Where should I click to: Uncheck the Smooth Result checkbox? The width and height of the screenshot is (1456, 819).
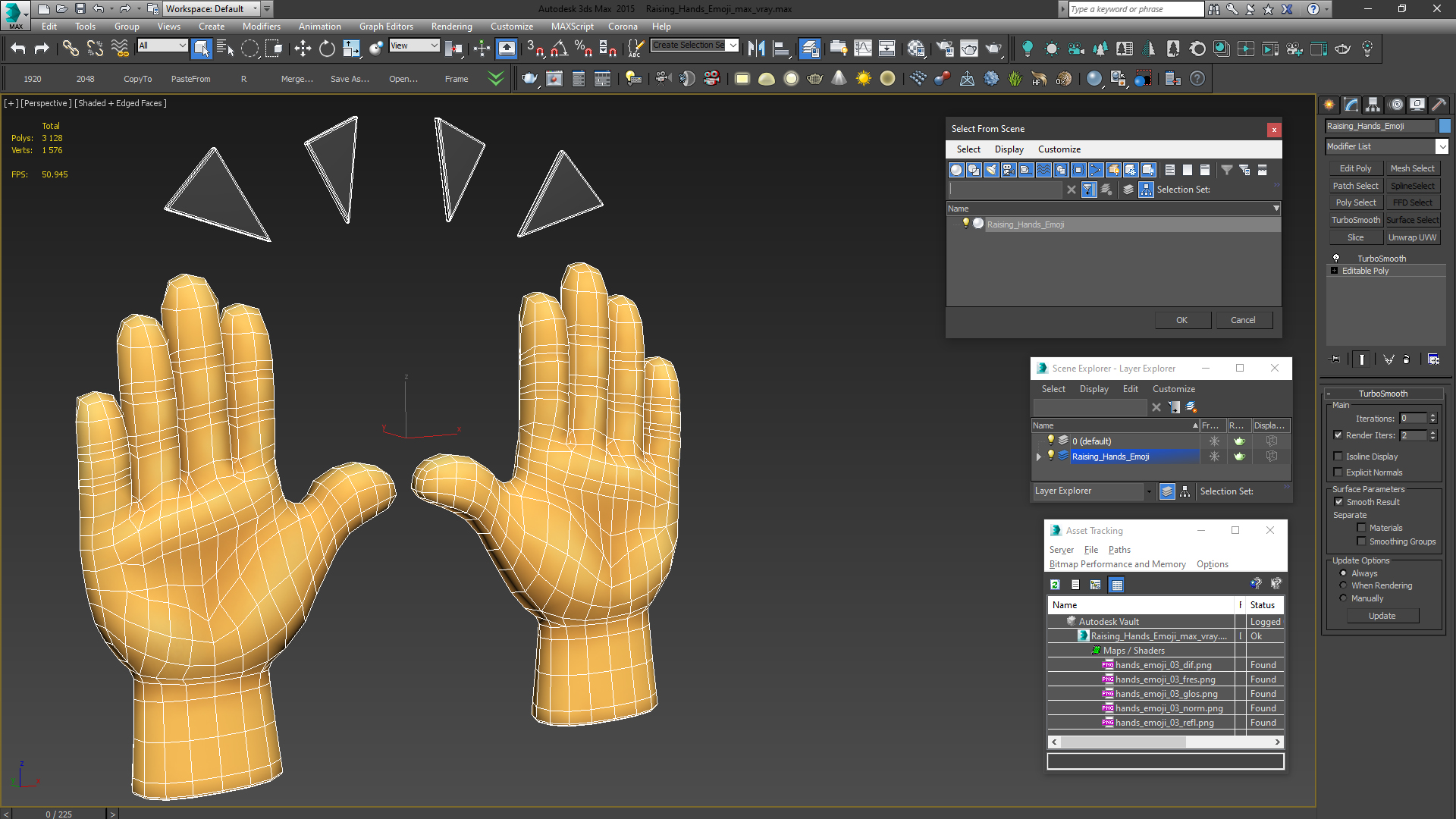tap(1338, 502)
